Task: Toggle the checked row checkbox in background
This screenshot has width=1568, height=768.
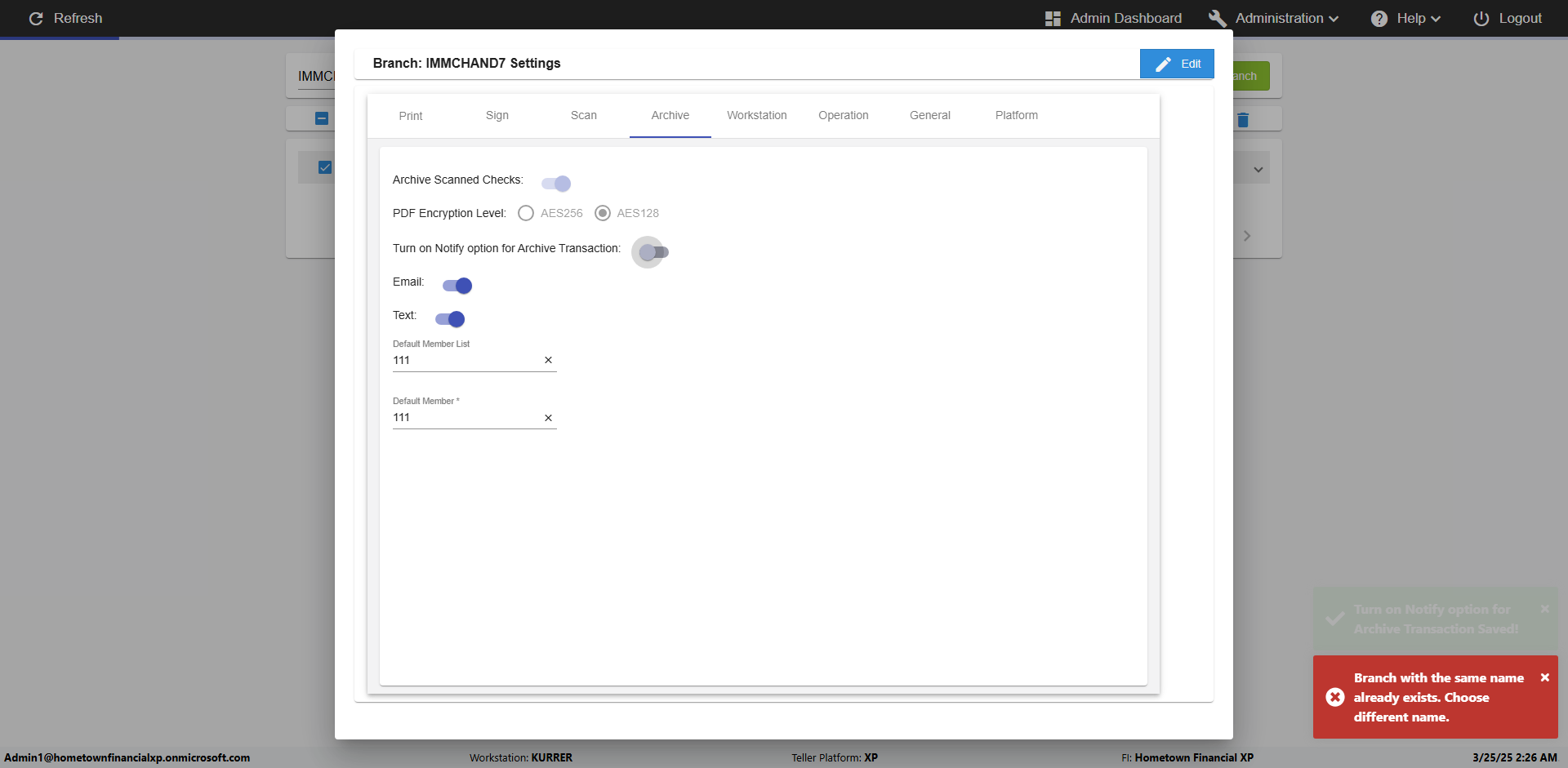Action: point(325,167)
